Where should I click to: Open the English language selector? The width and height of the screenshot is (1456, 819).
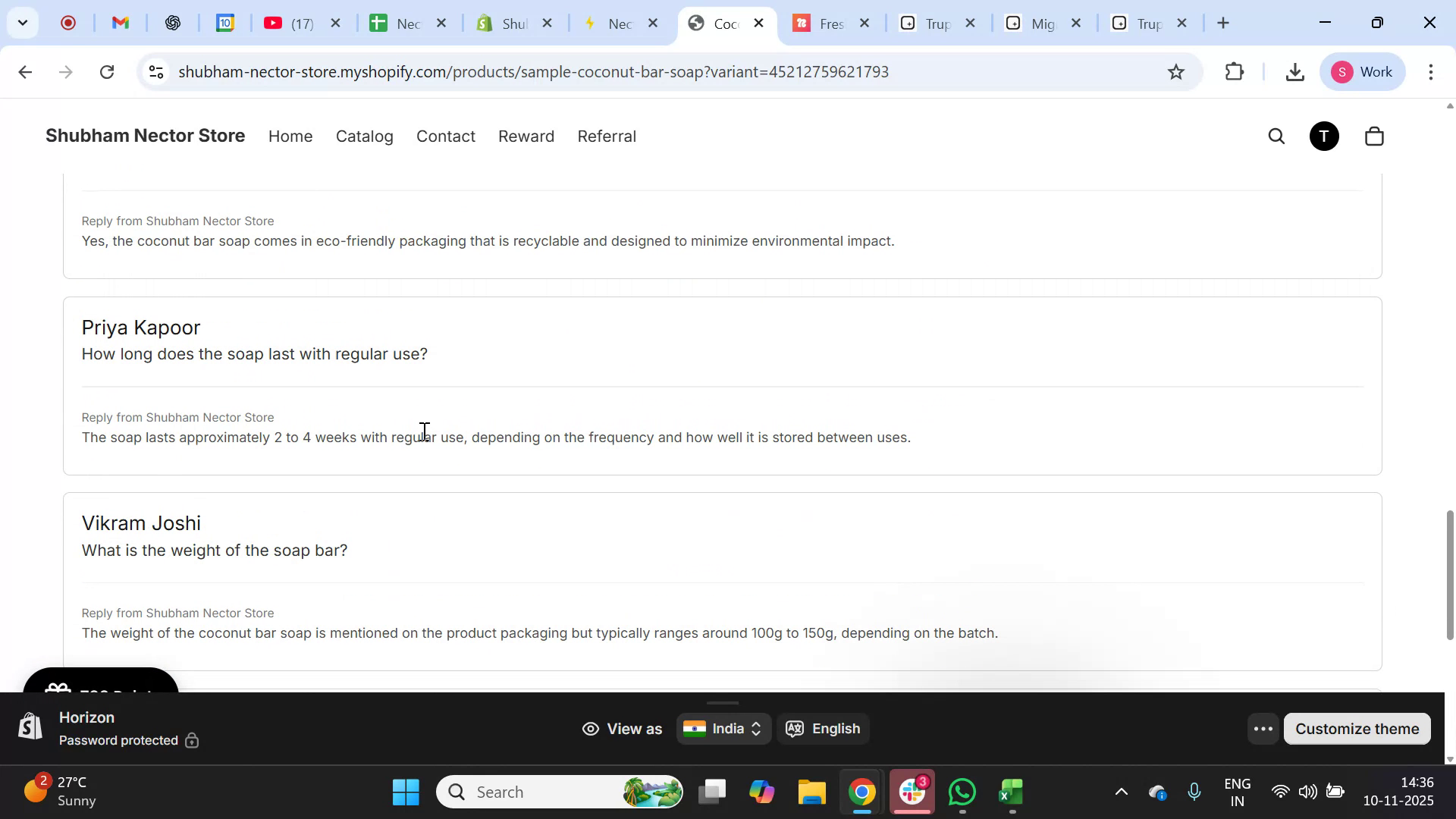pyautogui.click(x=824, y=729)
